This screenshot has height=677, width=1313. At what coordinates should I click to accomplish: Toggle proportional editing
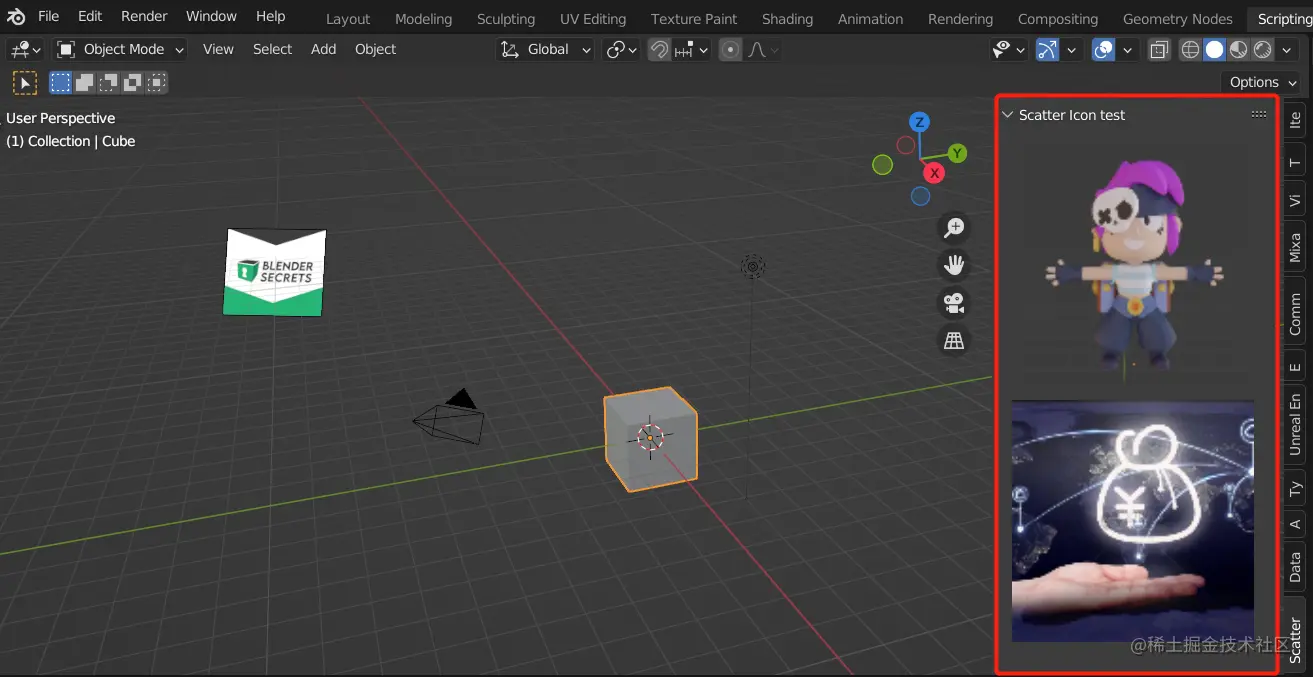tap(731, 49)
